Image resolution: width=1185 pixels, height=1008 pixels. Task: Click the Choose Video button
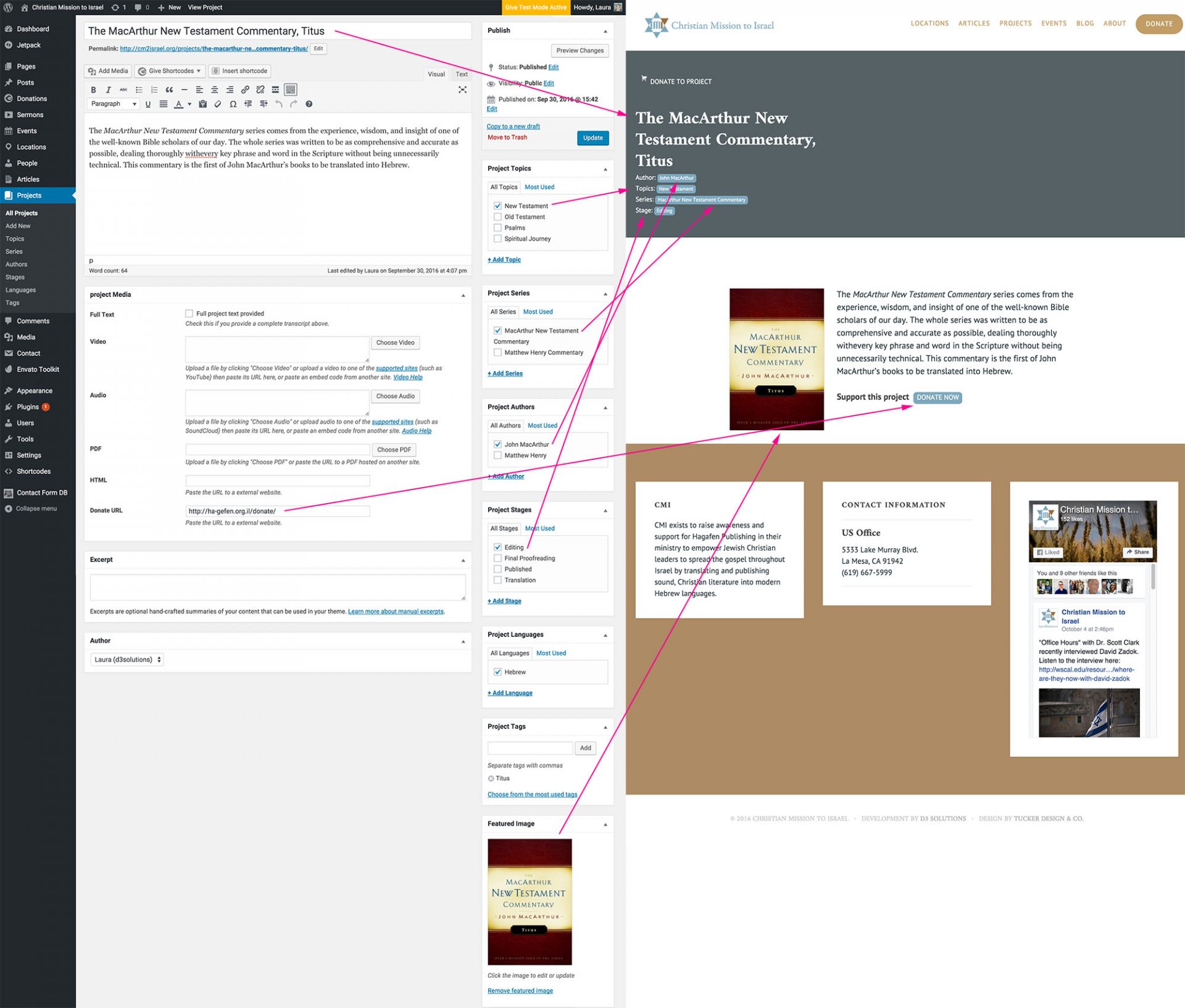396,343
